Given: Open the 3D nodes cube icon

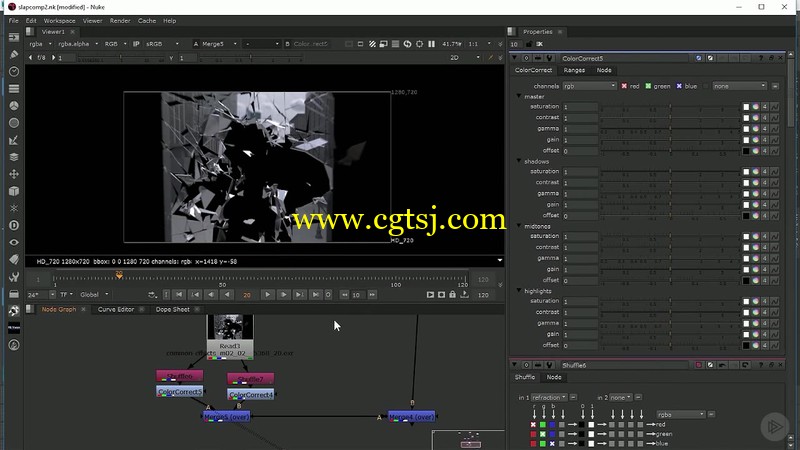Looking at the screenshot, I should (x=14, y=191).
